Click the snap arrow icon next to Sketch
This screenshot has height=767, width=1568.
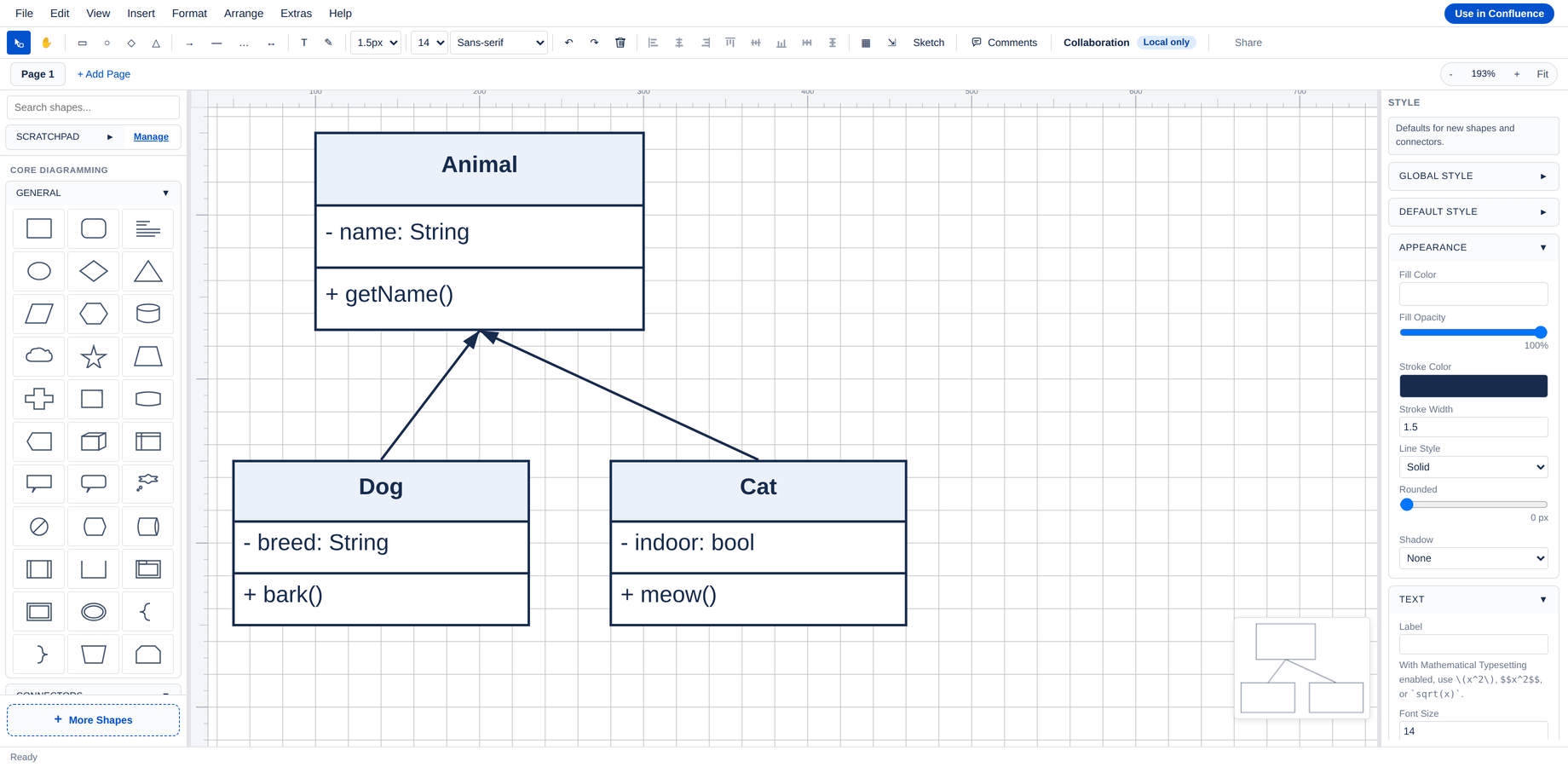click(891, 43)
